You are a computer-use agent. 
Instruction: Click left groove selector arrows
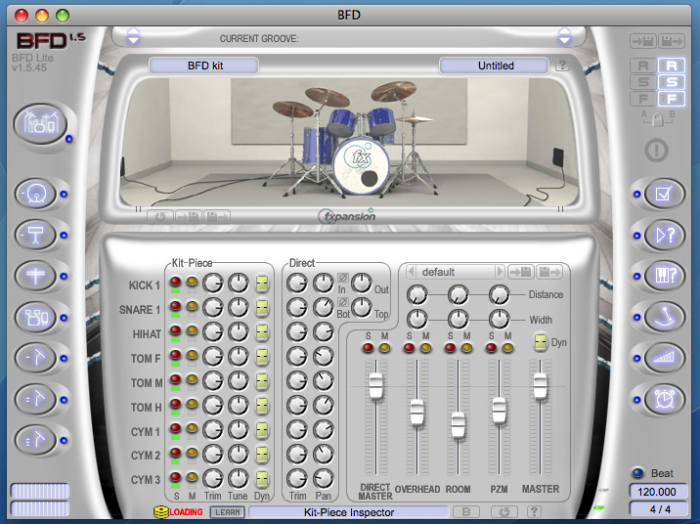(x=133, y=37)
